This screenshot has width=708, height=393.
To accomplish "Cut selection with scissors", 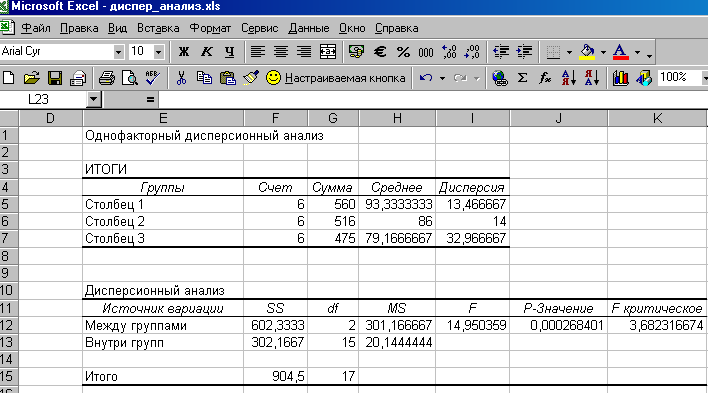I will point(181,78).
